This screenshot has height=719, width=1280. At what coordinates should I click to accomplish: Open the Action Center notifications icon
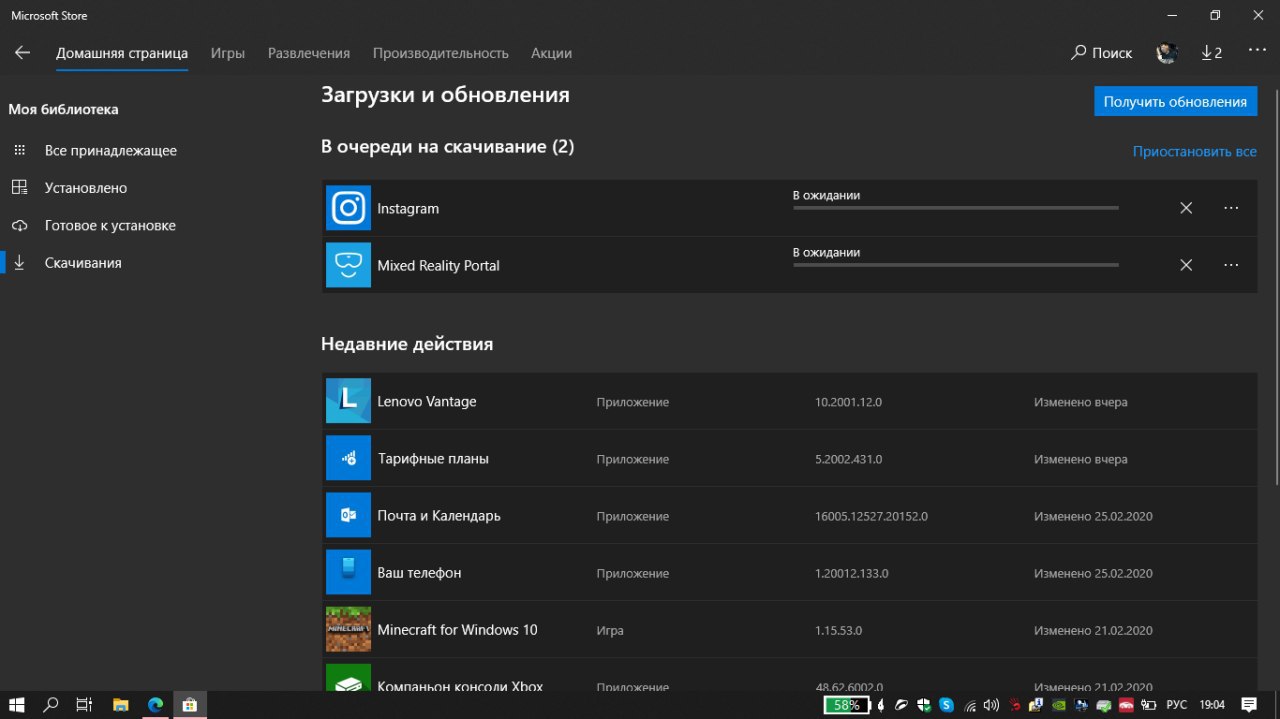click(1248, 704)
